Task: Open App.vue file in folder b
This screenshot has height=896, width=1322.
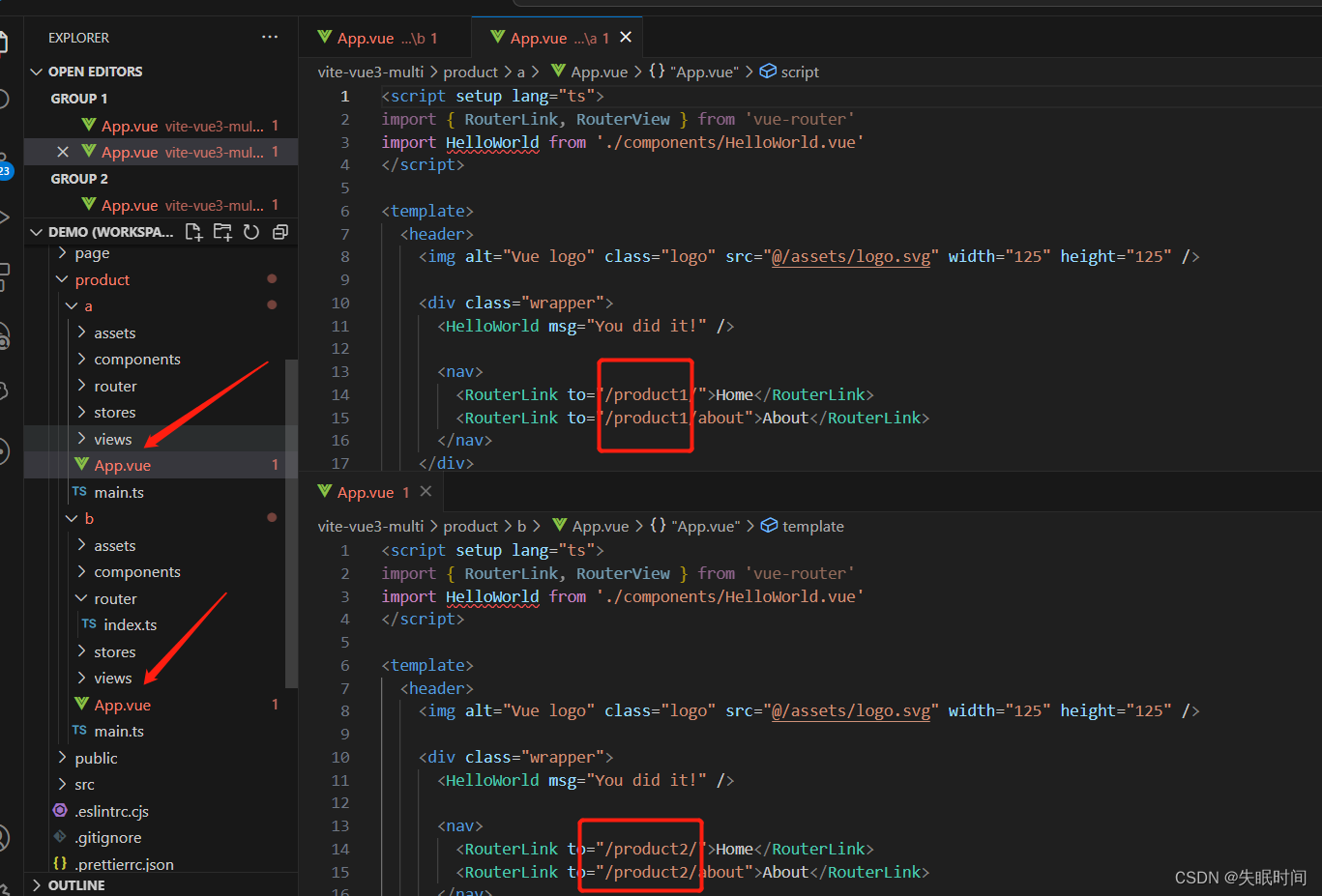Action: (122, 705)
